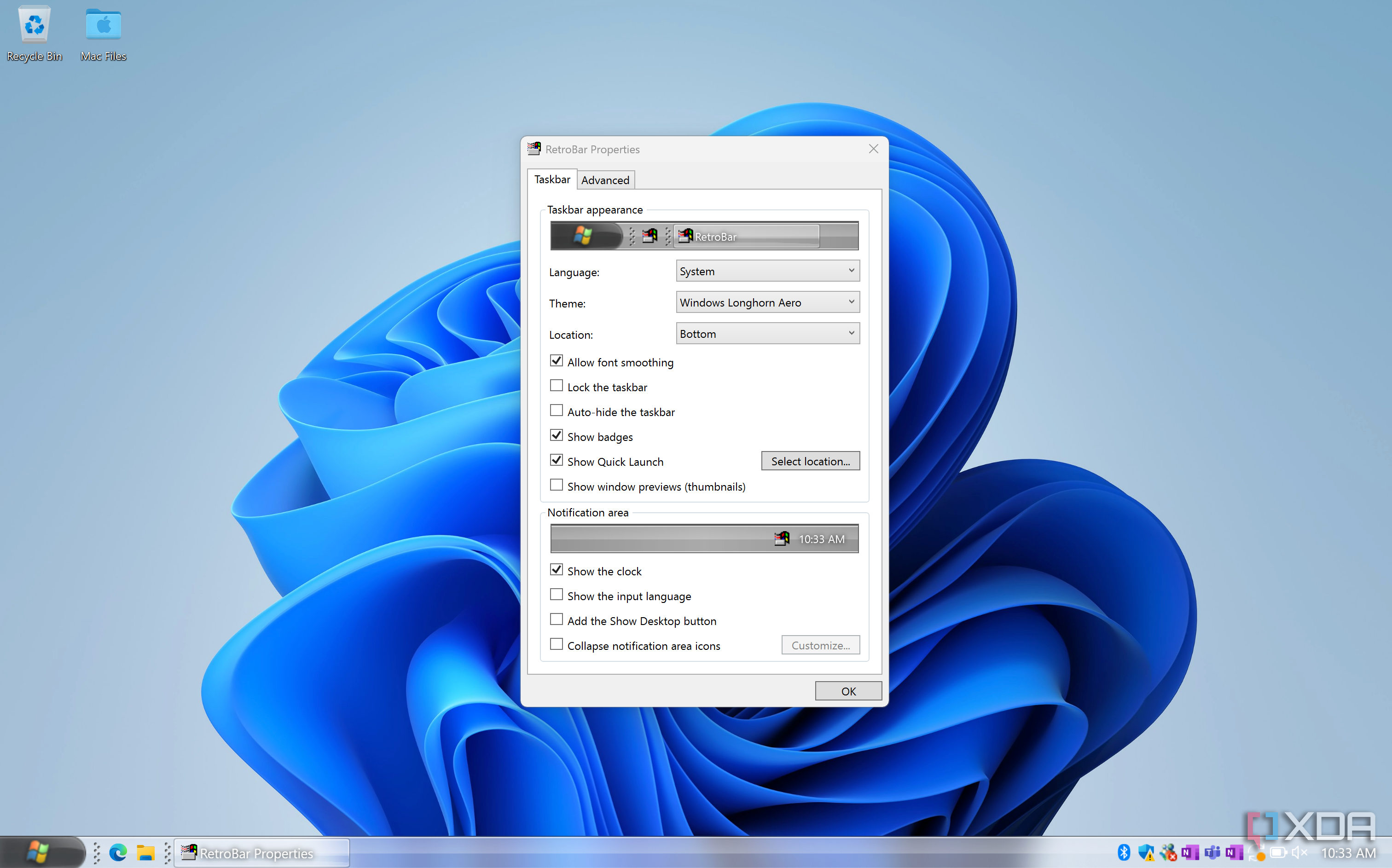This screenshot has height=868, width=1392.
Task: Click the RetroBar task button in appearance preview
Action: coord(746,237)
